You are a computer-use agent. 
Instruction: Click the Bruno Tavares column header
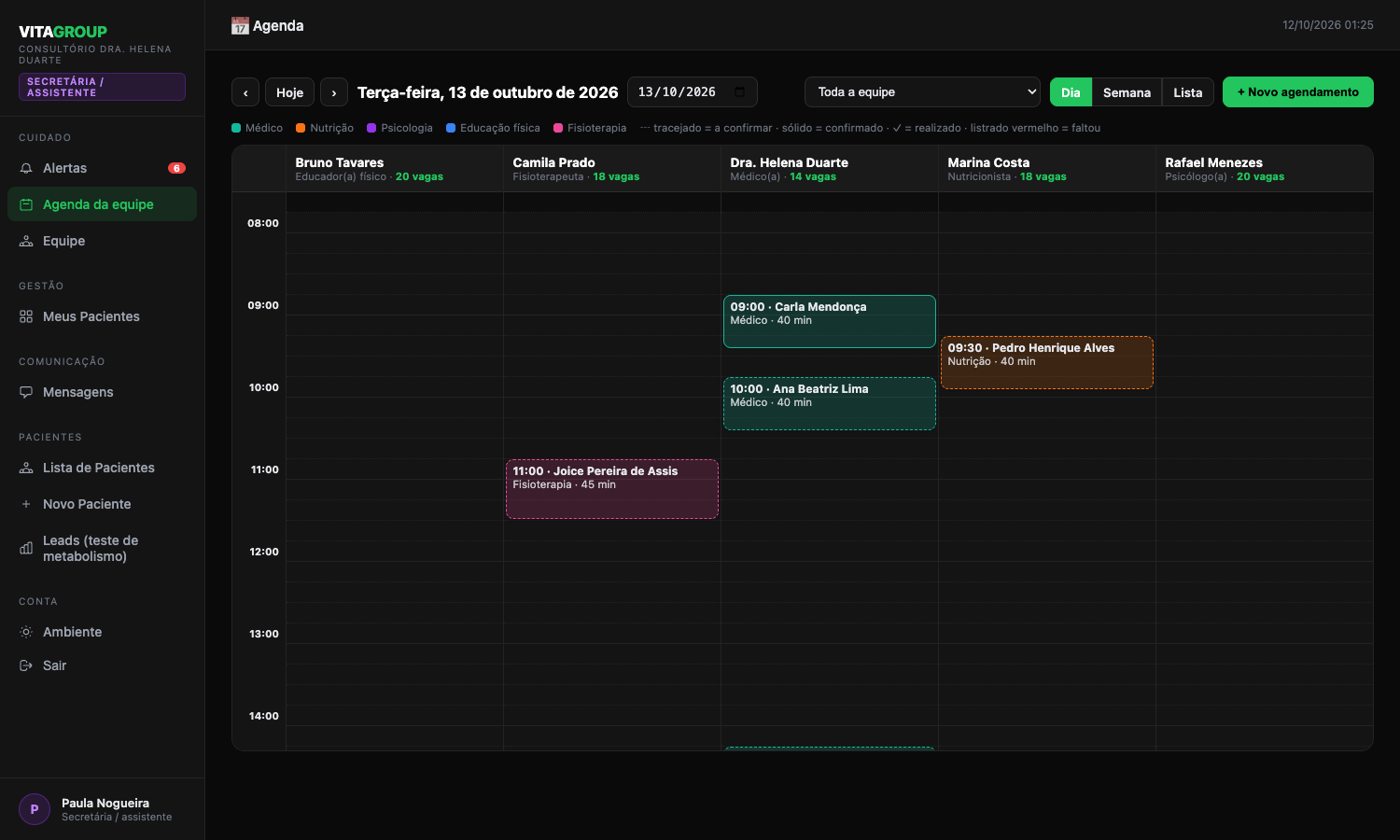coord(395,169)
